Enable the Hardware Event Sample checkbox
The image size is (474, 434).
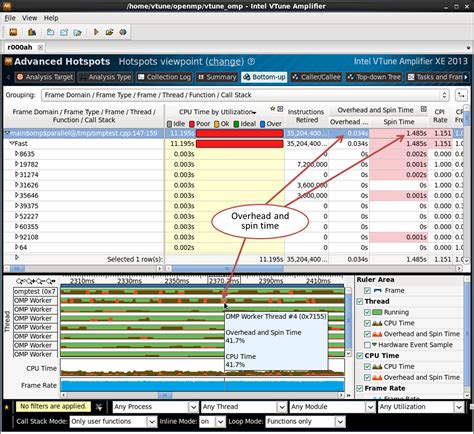tap(367, 345)
